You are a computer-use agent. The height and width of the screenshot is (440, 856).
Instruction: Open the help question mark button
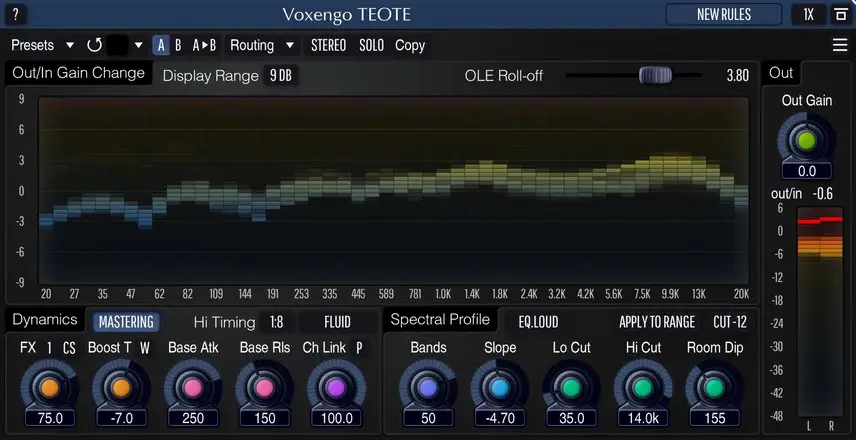pos(15,14)
